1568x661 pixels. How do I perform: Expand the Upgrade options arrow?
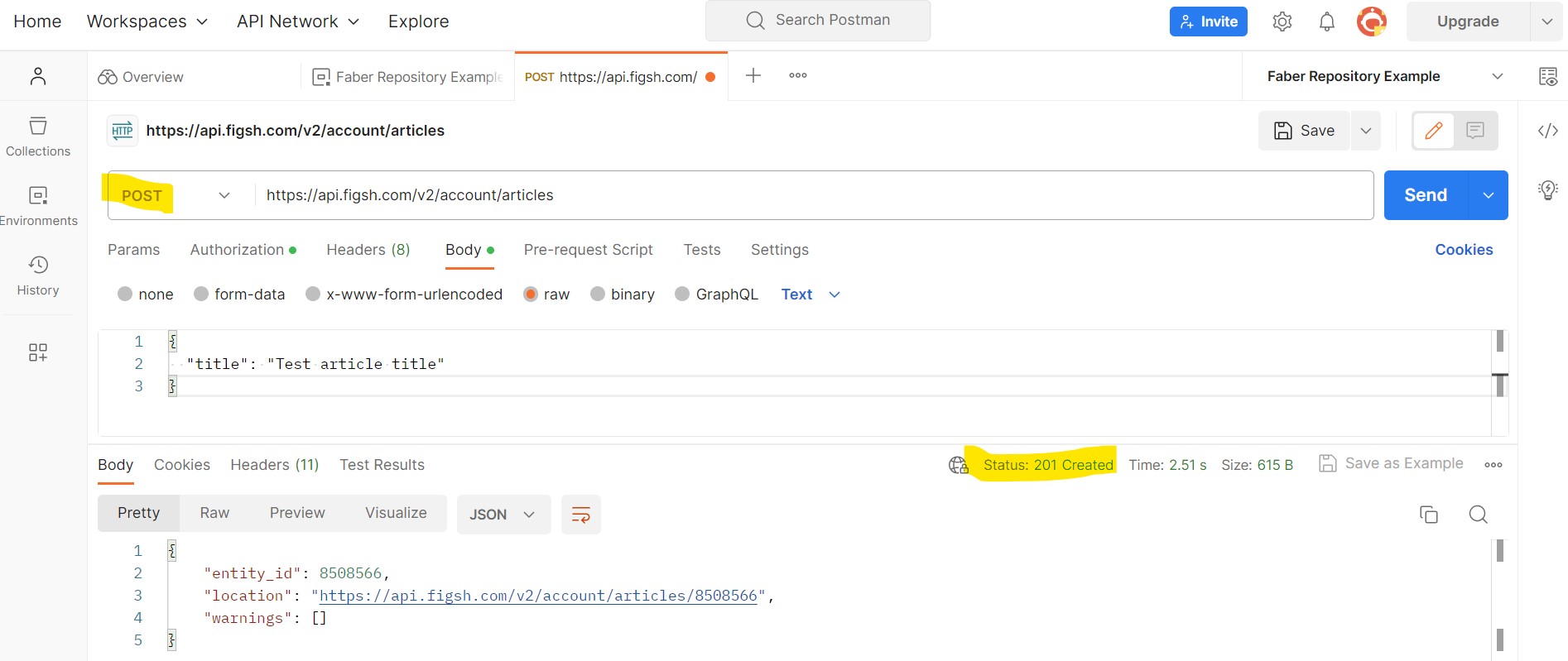(1546, 22)
